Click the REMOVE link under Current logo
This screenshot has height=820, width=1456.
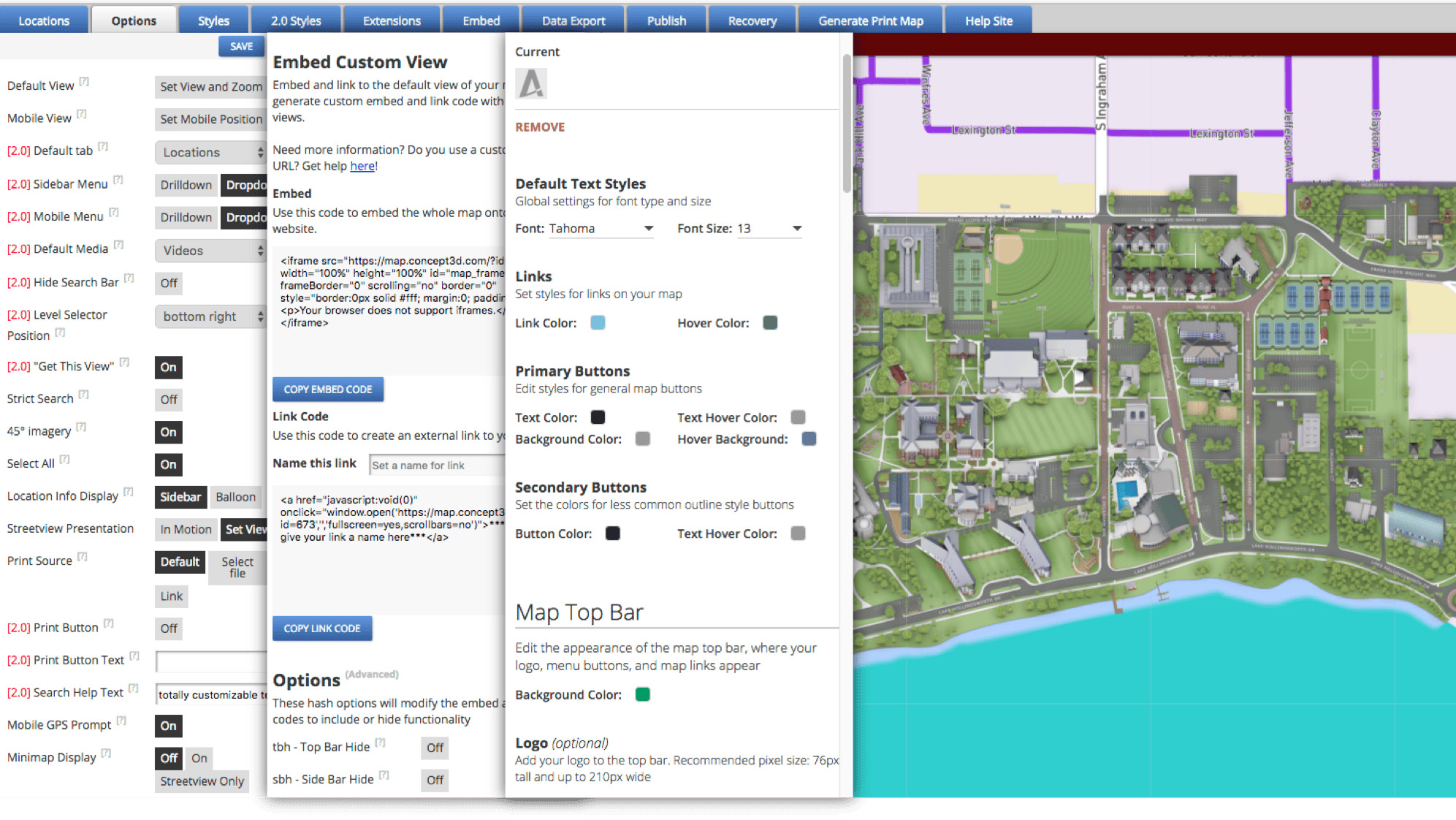pos(540,126)
